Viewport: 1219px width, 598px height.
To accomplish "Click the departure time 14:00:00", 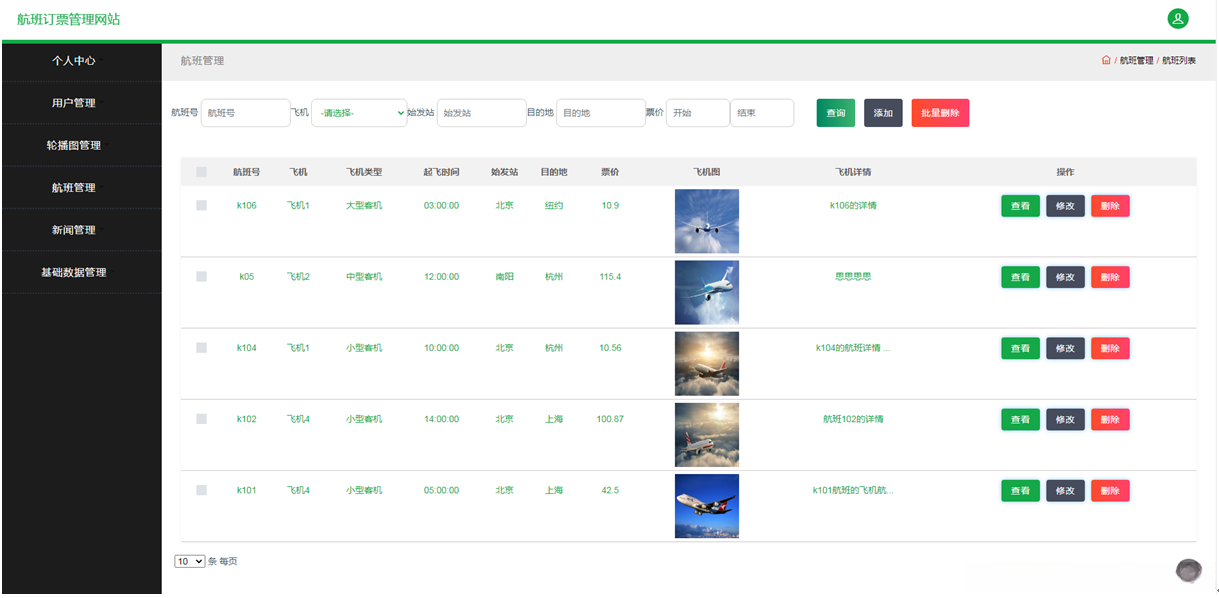I will (x=441, y=419).
